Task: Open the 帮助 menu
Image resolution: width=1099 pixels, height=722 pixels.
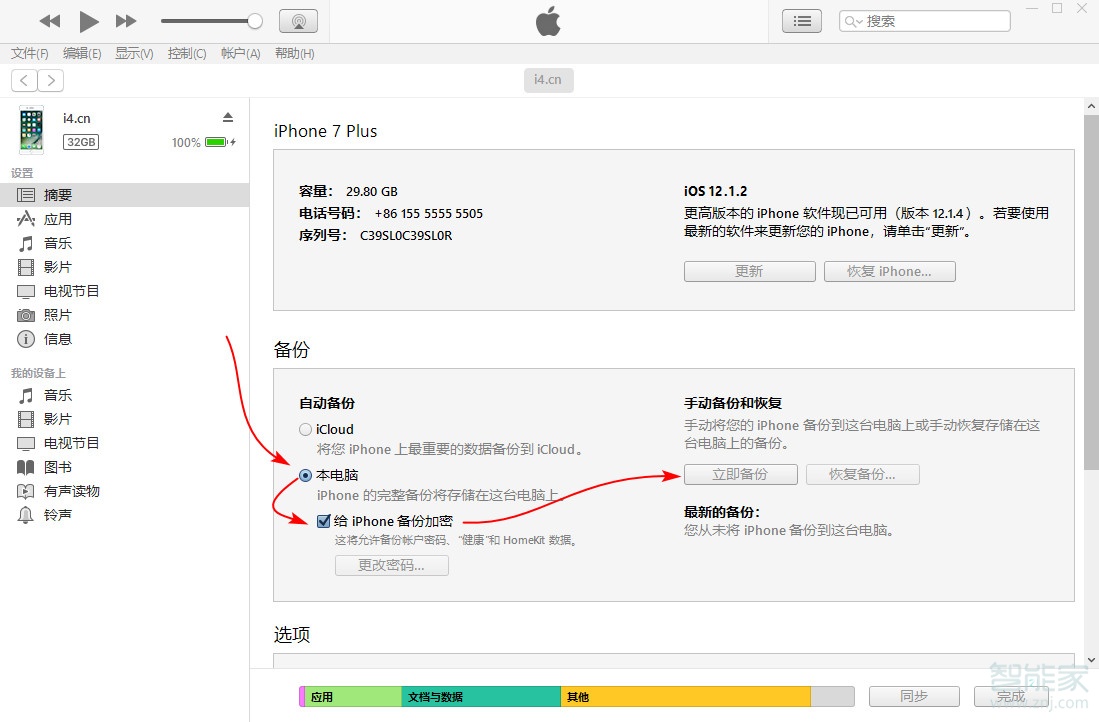Action: (293, 54)
